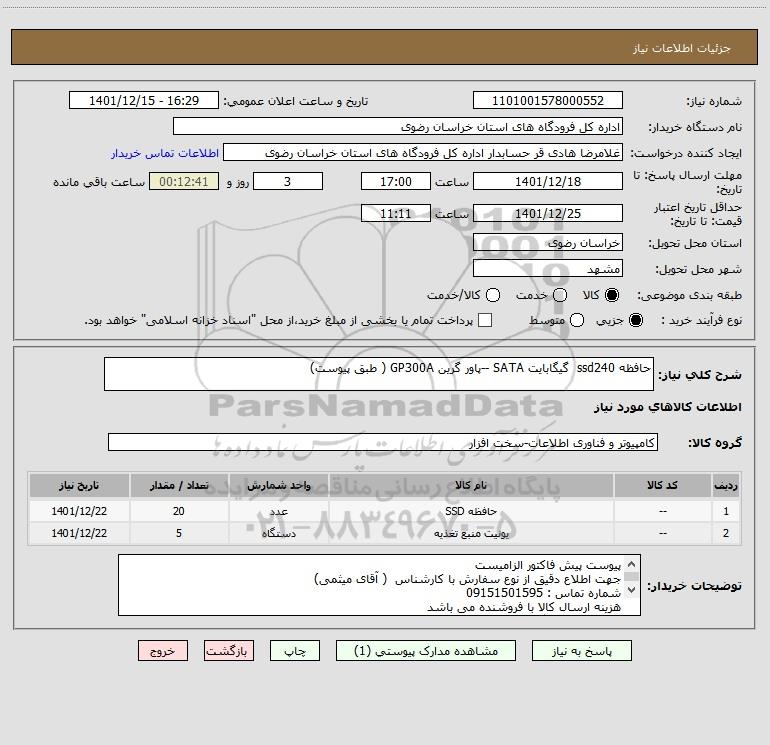The height and width of the screenshot is (745, 770).
Task: Choose جزیی purchase type radio
Action: (x=636, y=320)
